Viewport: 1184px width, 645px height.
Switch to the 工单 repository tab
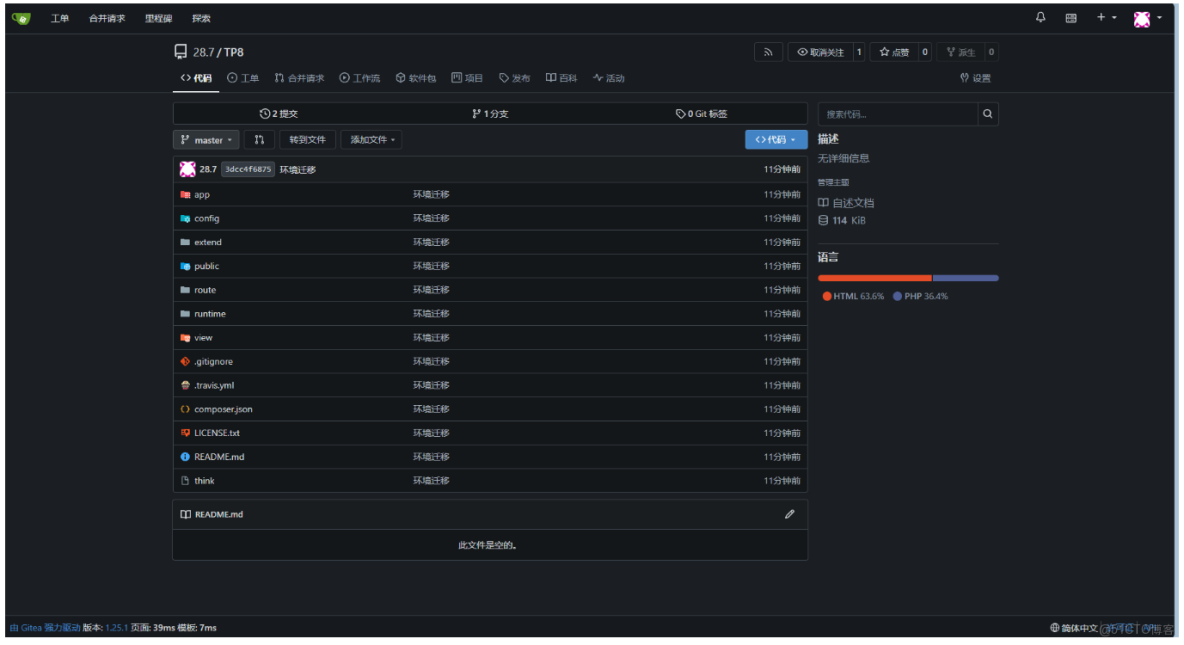(243, 78)
